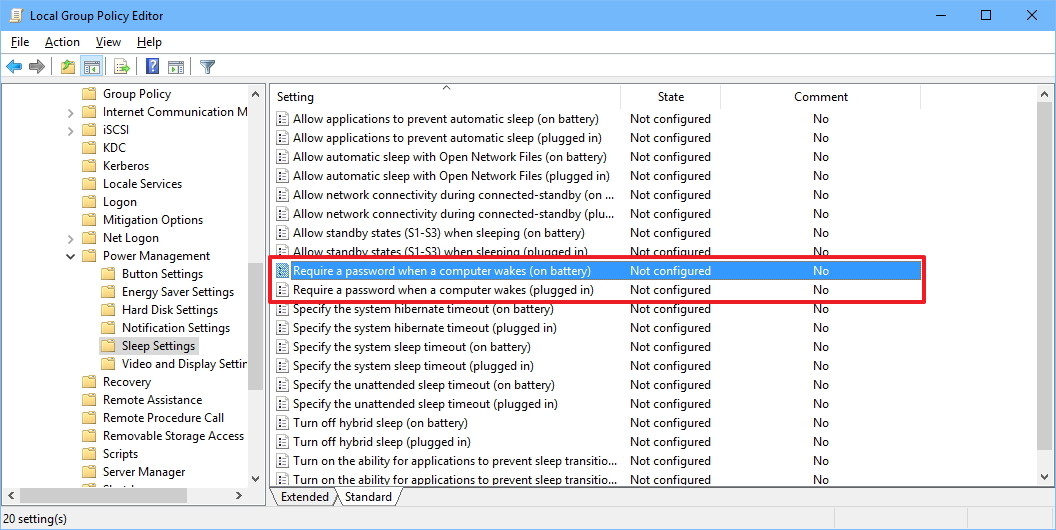
Task: Select 'Turn off hybrid sleep (plugged in)'
Action: coord(381,442)
